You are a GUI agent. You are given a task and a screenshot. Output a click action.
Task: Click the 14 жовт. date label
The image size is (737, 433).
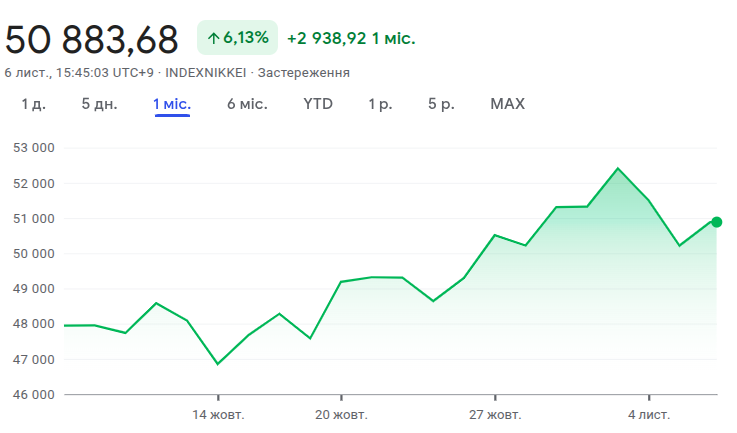pyautogui.click(x=218, y=414)
